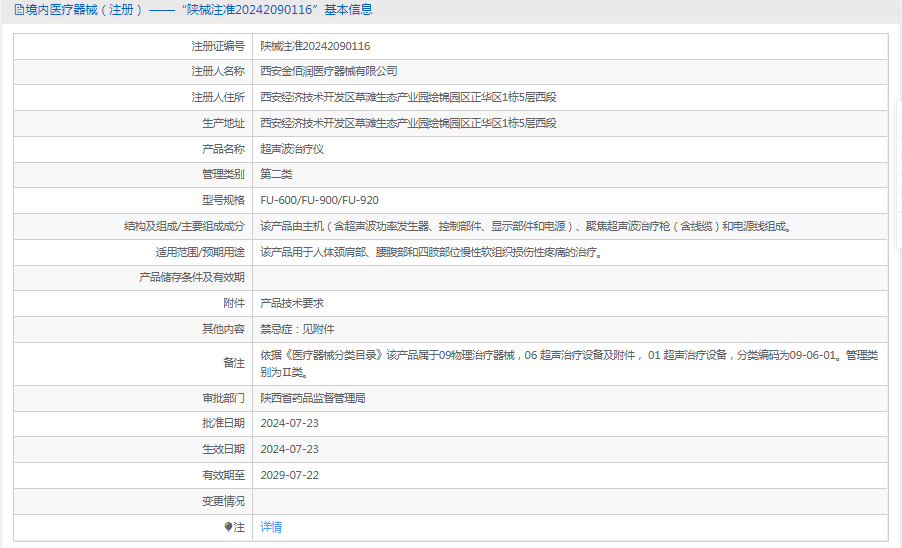Click the 管理类别 label

(x=223, y=174)
